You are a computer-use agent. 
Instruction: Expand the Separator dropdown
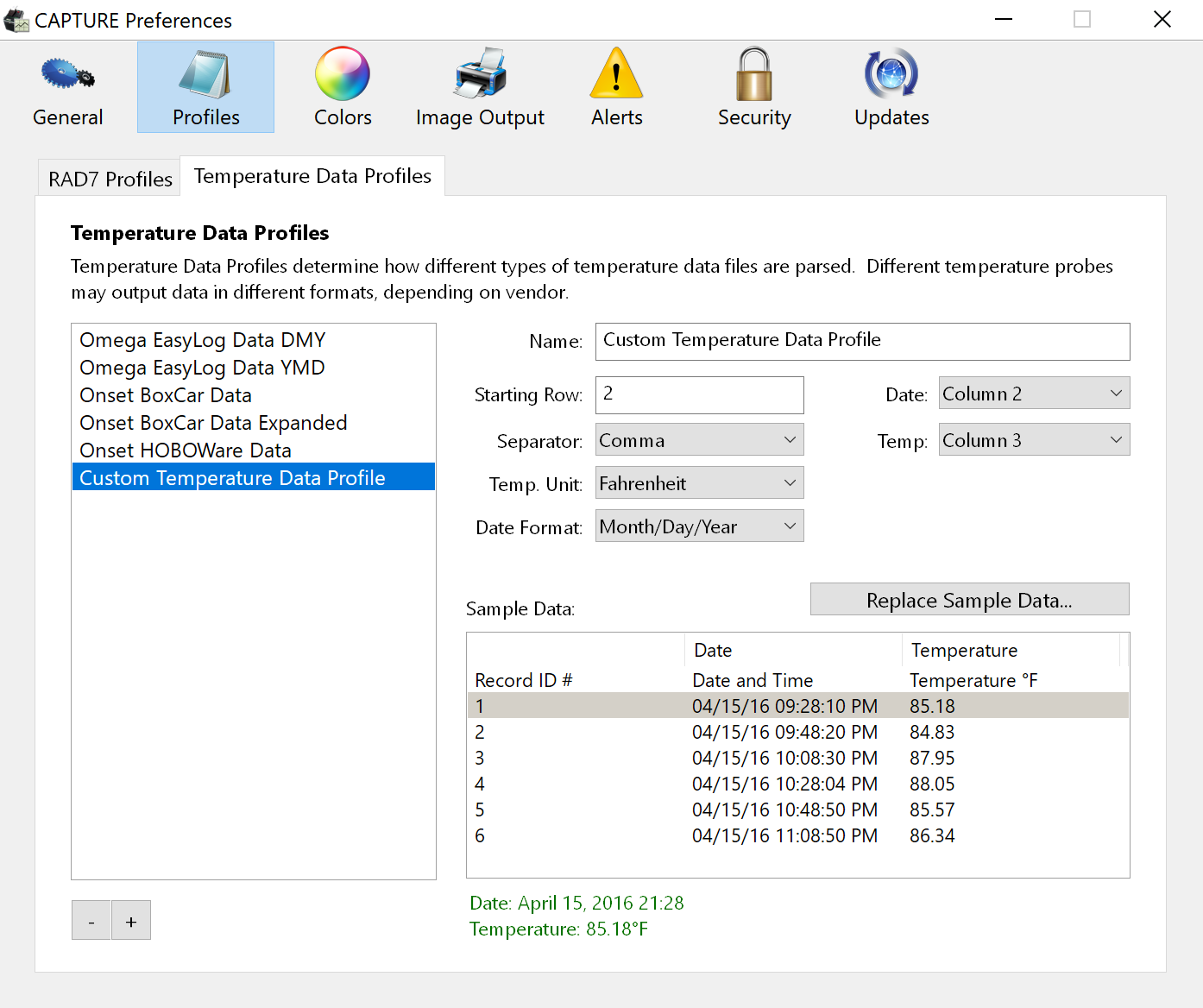(699, 440)
